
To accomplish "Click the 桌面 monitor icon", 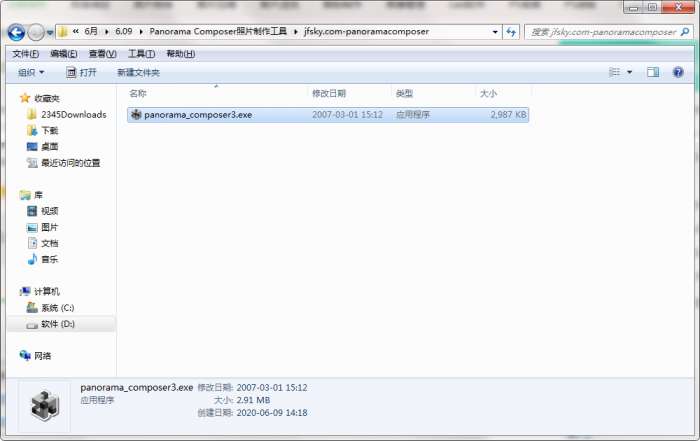I will [32, 146].
